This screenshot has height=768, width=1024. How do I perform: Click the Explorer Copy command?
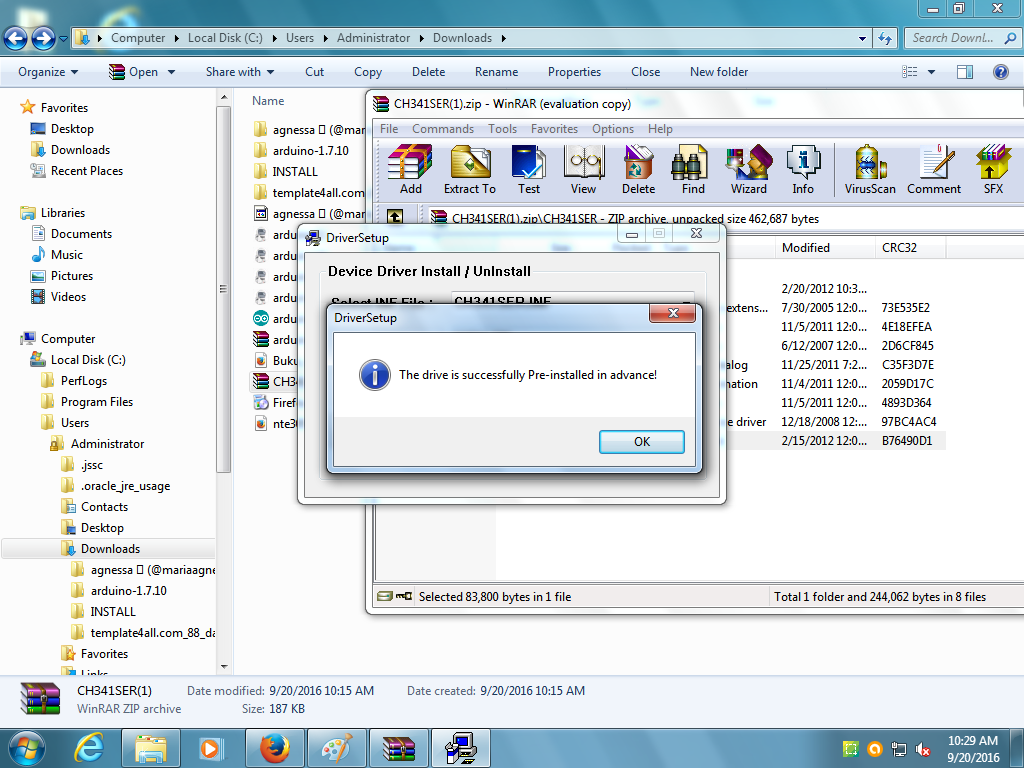click(x=368, y=72)
